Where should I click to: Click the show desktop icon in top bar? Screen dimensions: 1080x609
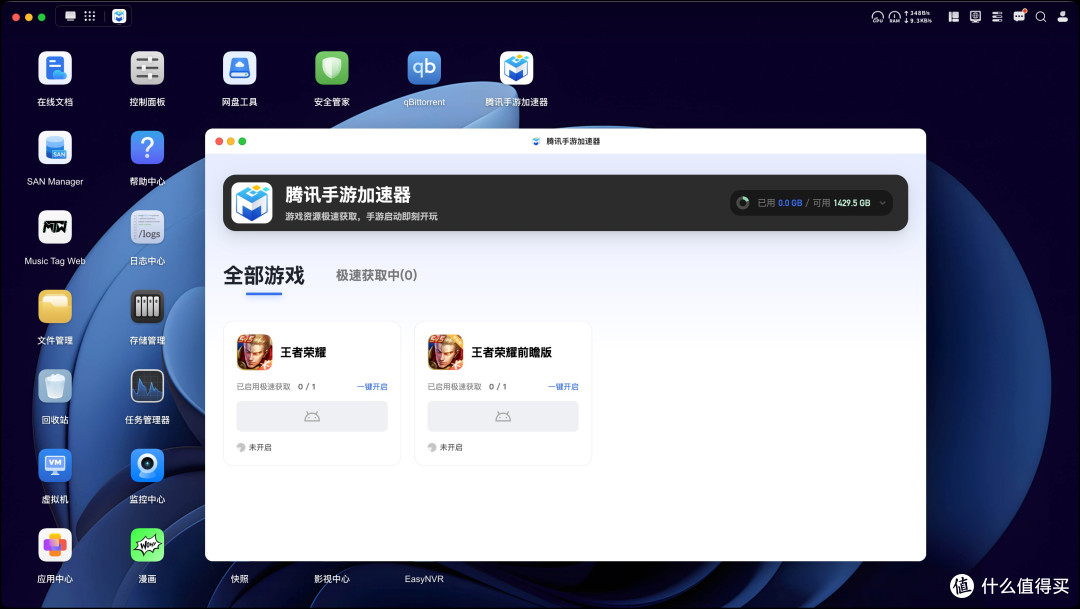[x=70, y=16]
